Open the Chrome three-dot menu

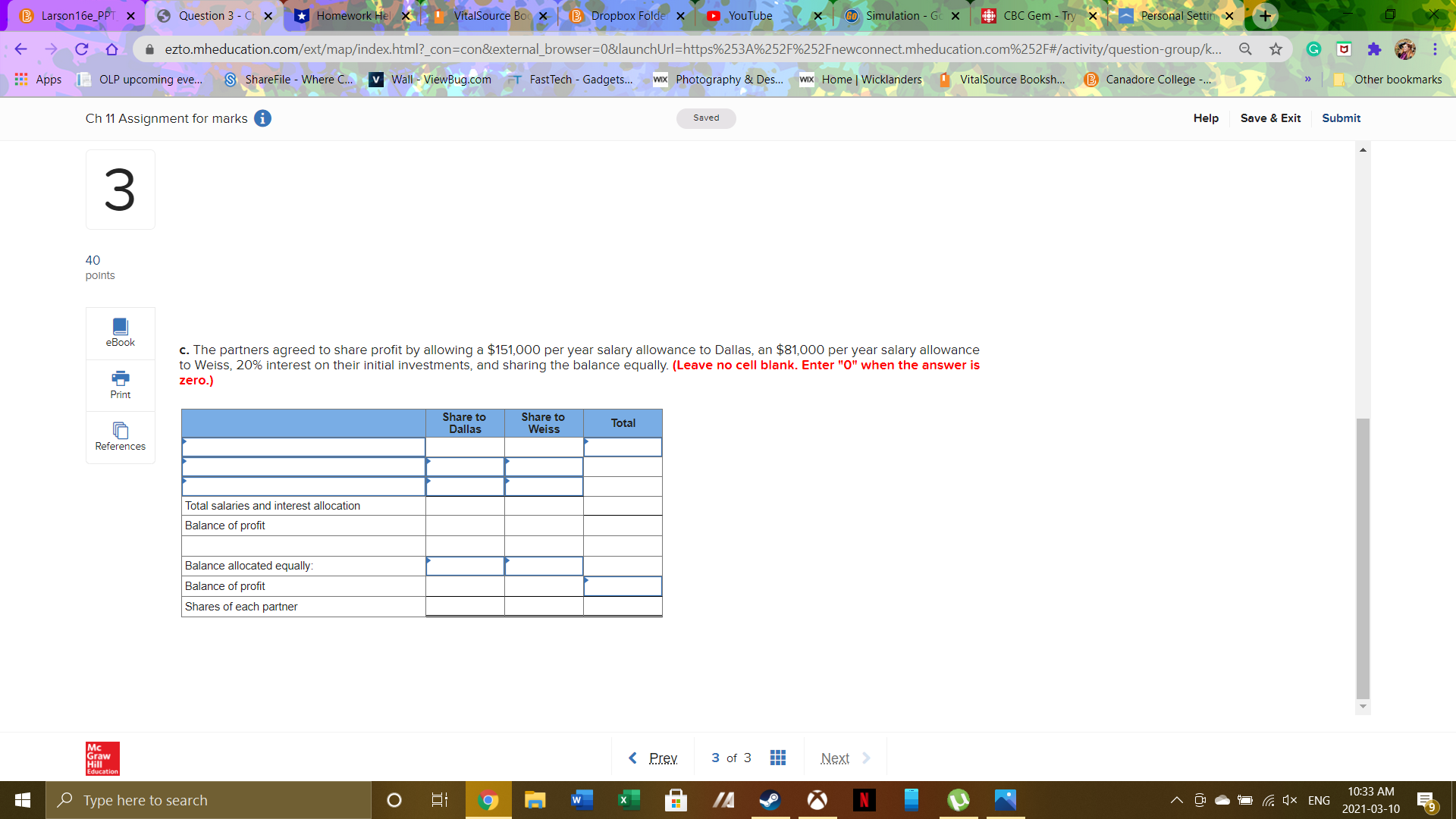[x=1435, y=49]
